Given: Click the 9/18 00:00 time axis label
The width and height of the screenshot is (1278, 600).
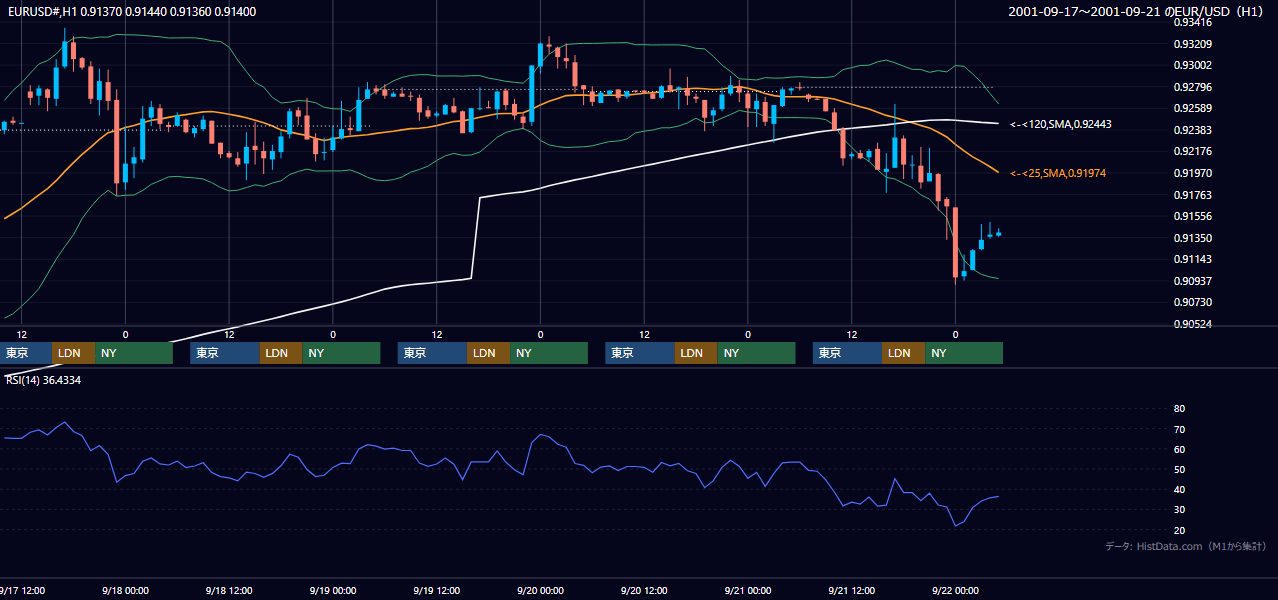Looking at the screenshot, I should tap(125, 590).
